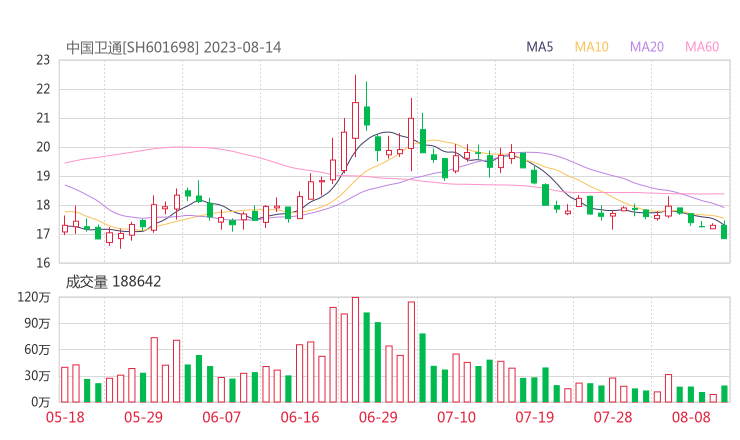This screenshot has width=740, height=440.
Task: Click the 07-19 date axis label
Action: (535, 417)
